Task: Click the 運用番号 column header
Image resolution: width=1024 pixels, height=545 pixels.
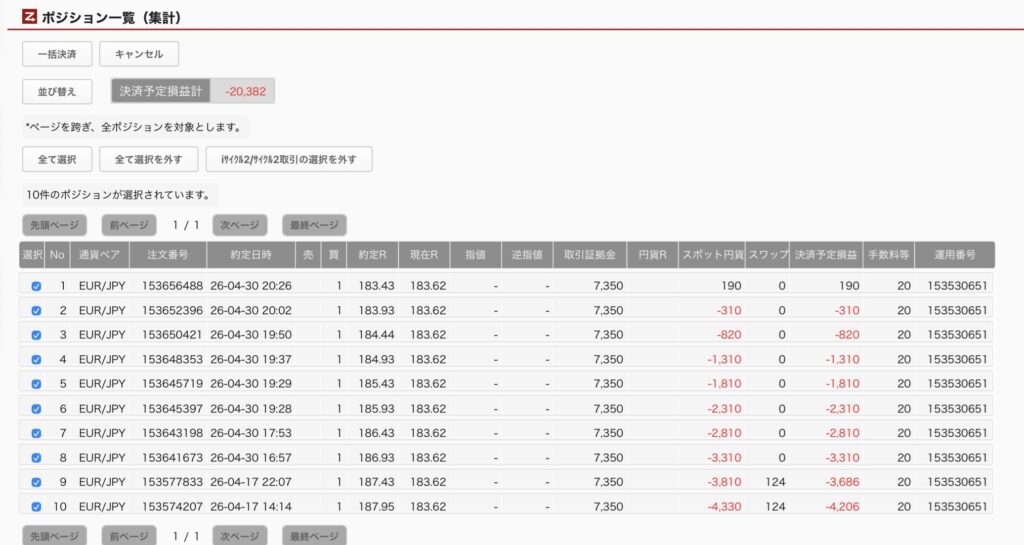Action: 955,255
